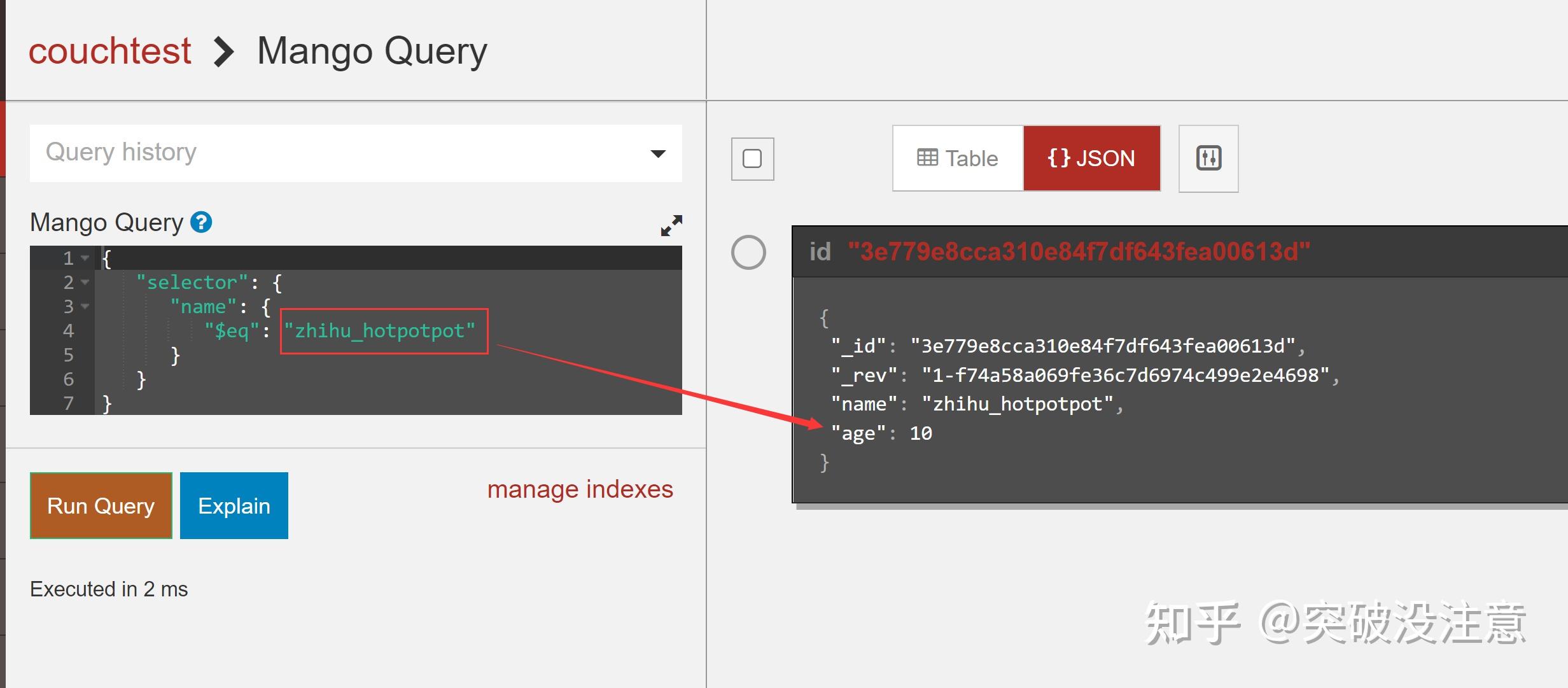
Task: Switch to the JSON view tab
Action: point(1091,158)
